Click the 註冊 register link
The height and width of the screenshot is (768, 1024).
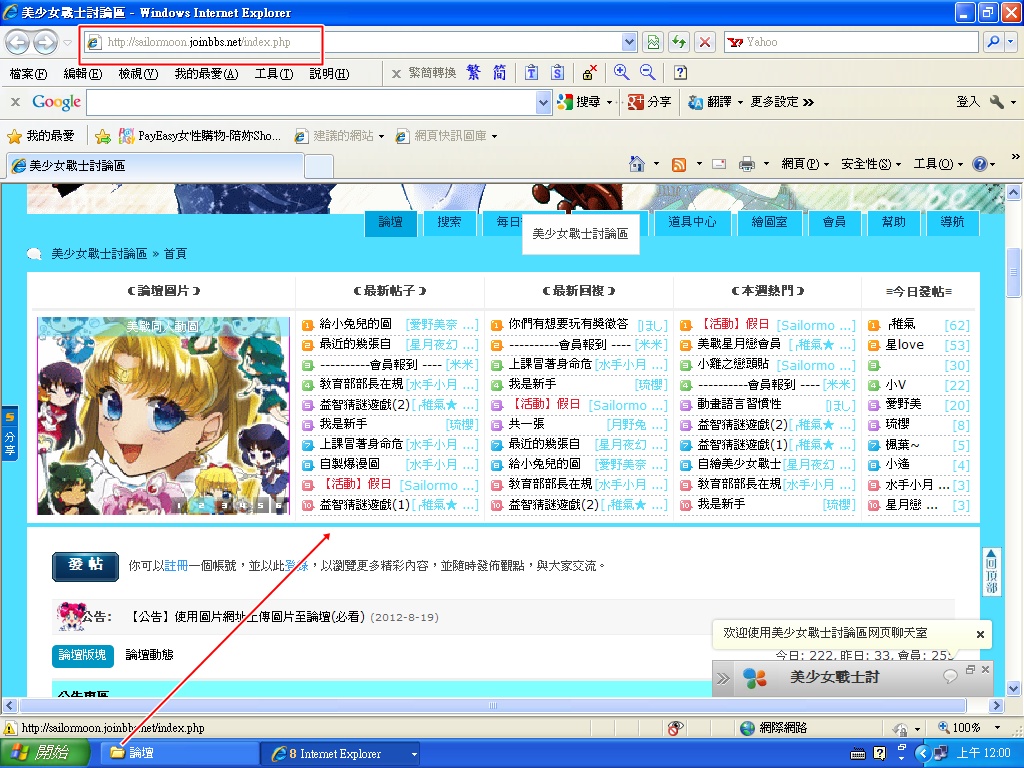(x=176, y=566)
